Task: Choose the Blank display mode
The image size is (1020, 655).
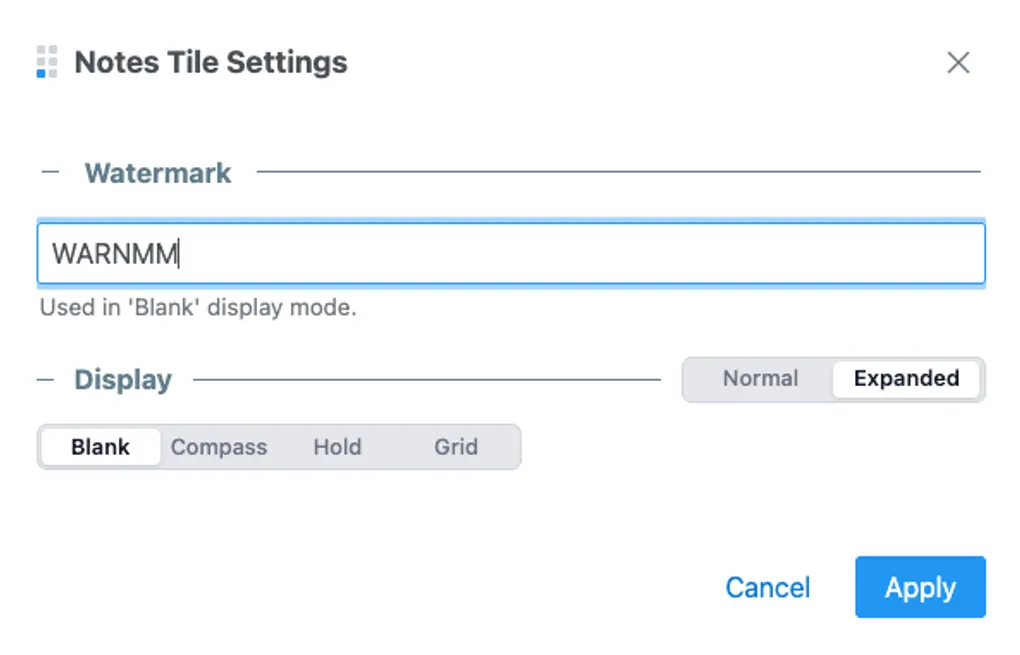Action: pos(100,447)
